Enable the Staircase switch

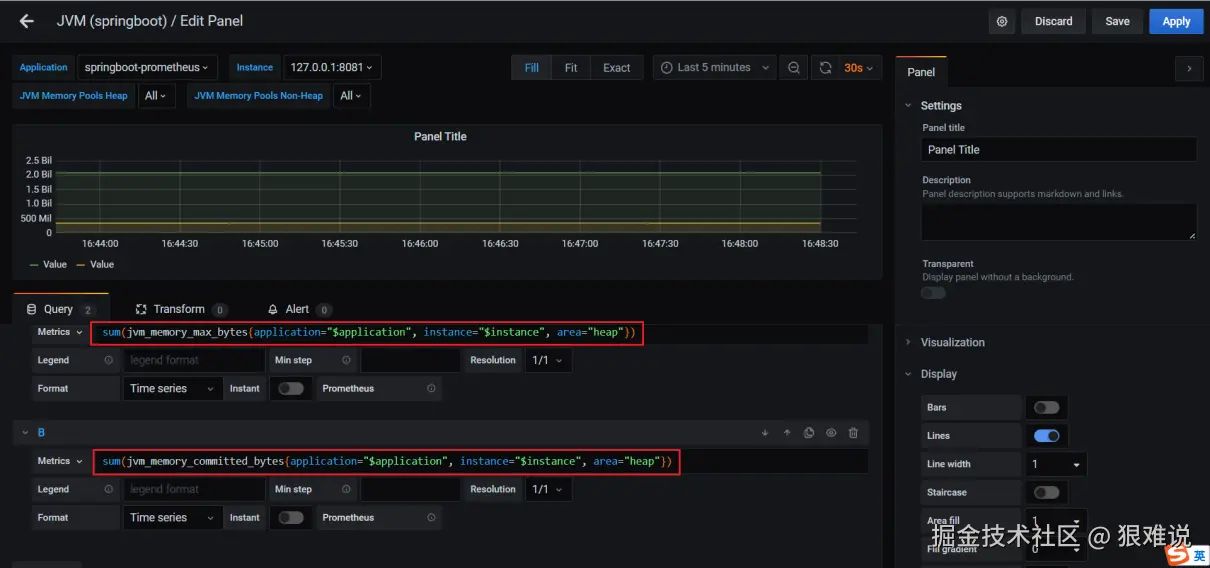(x=1046, y=493)
